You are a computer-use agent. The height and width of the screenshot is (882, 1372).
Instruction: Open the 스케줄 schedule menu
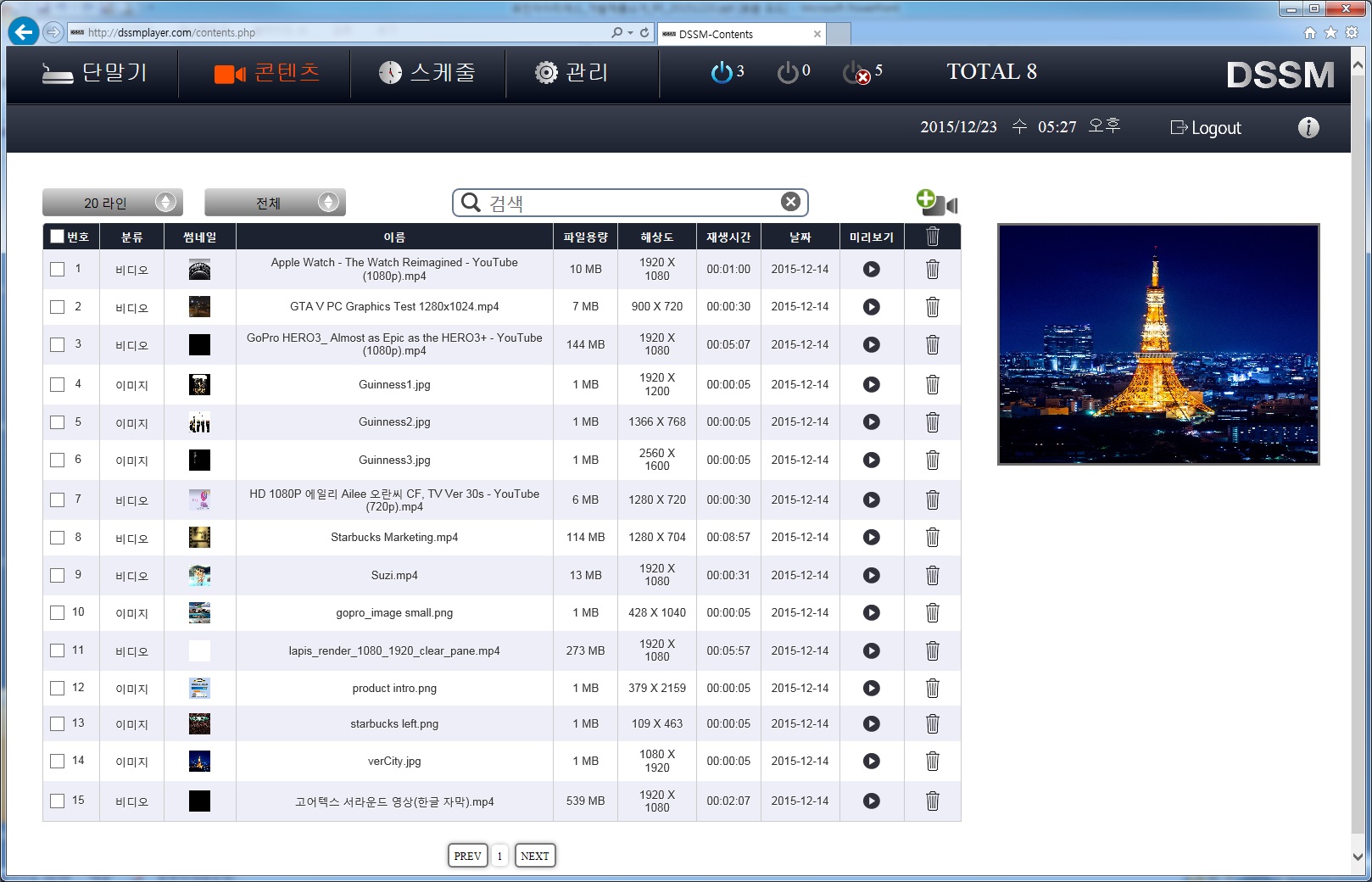427,73
